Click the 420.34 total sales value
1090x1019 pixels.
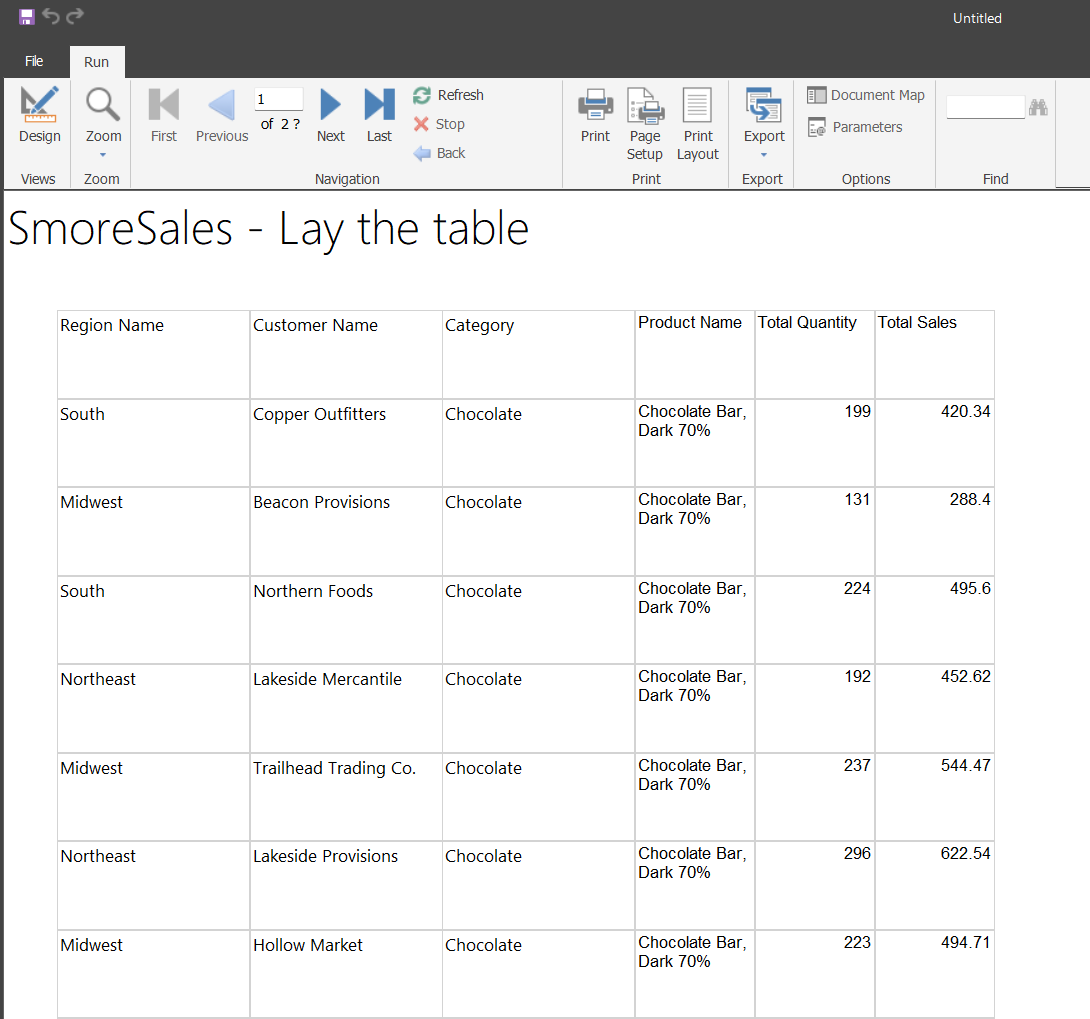[x=966, y=411]
